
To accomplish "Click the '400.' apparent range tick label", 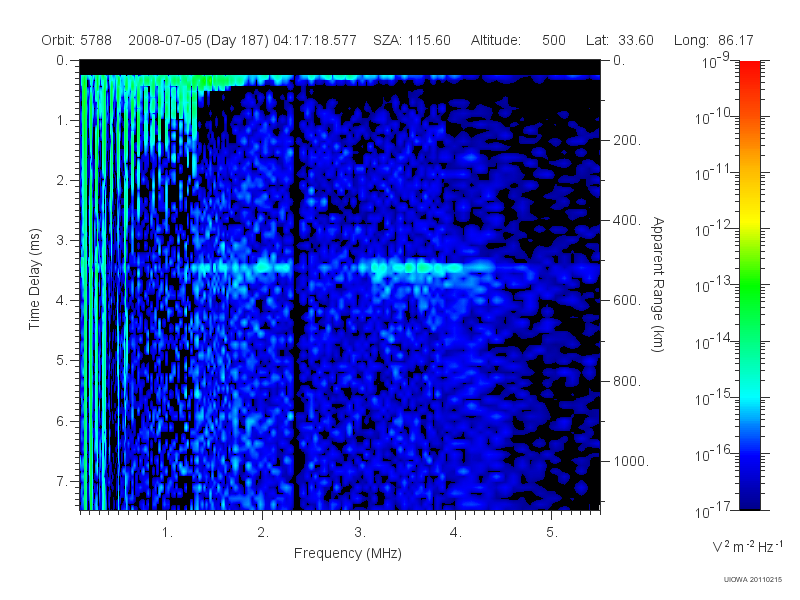I will pyautogui.click(x=627, y=220).
